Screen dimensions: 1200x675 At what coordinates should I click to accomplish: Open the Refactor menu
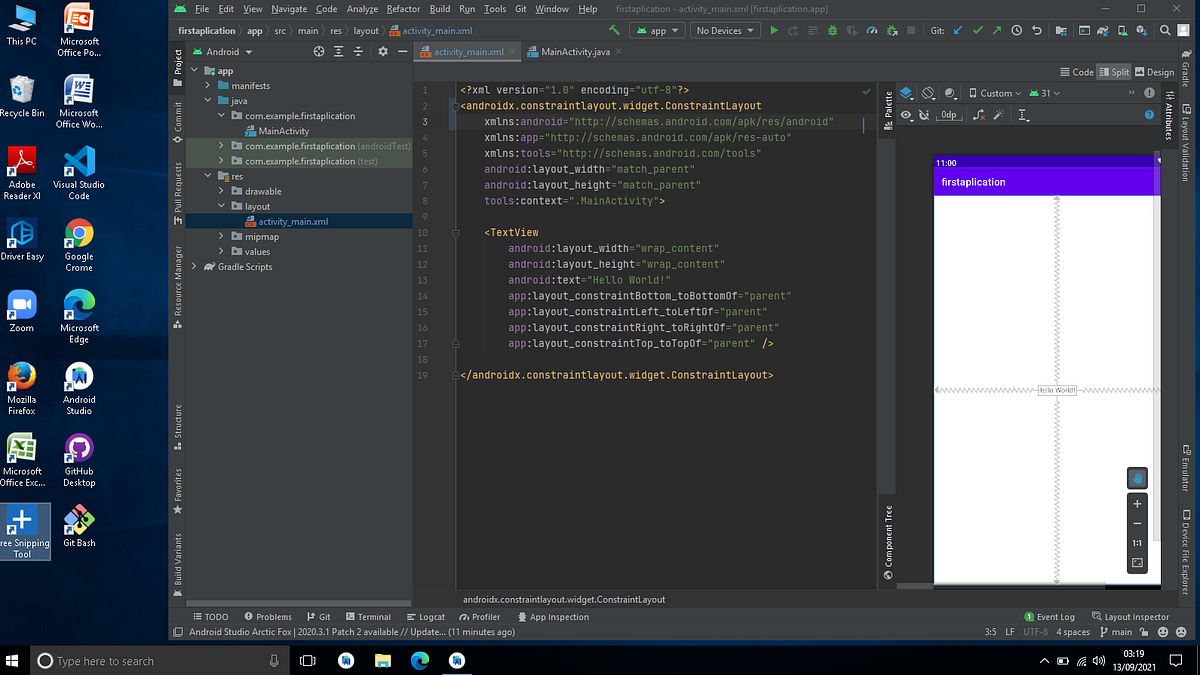click(x=403, y=8)
